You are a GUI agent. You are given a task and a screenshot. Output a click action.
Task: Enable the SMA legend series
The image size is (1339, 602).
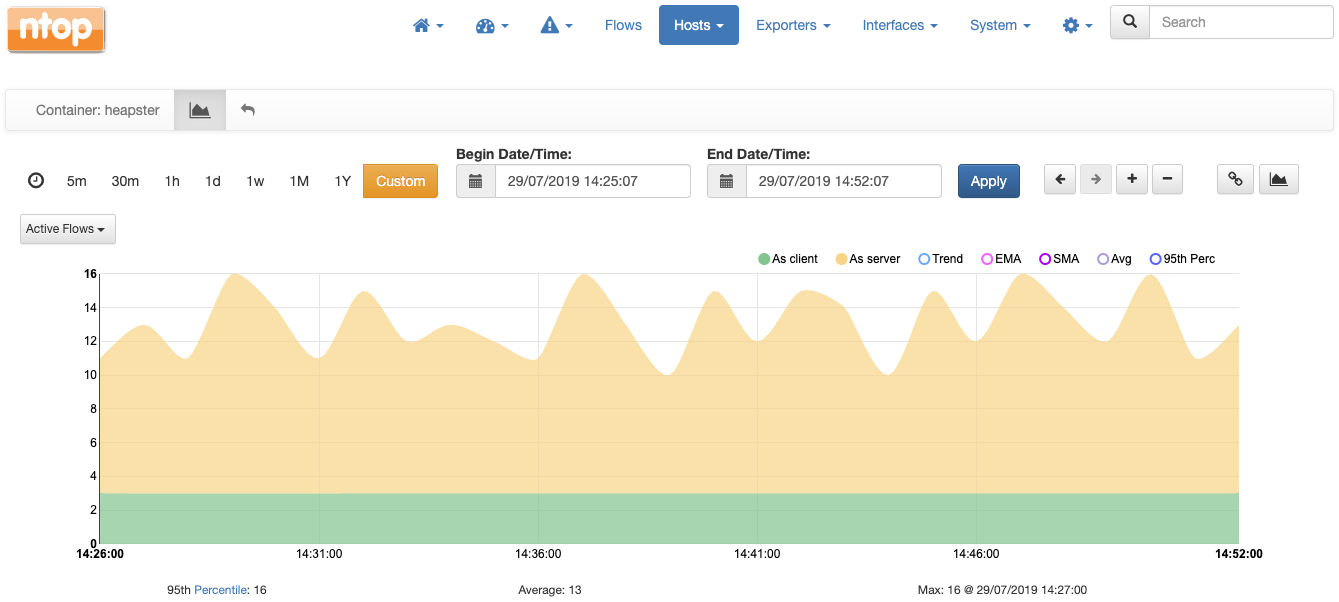1059,259
